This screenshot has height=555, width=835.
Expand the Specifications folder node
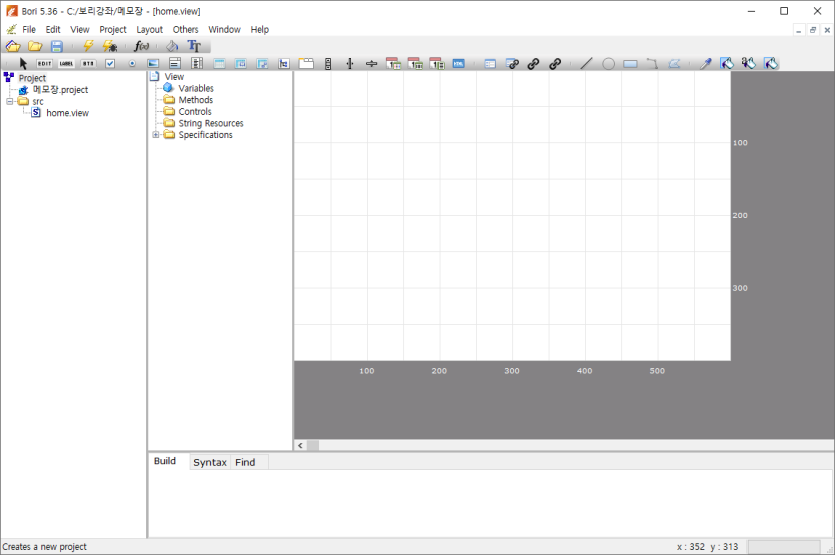click(156, 135)
